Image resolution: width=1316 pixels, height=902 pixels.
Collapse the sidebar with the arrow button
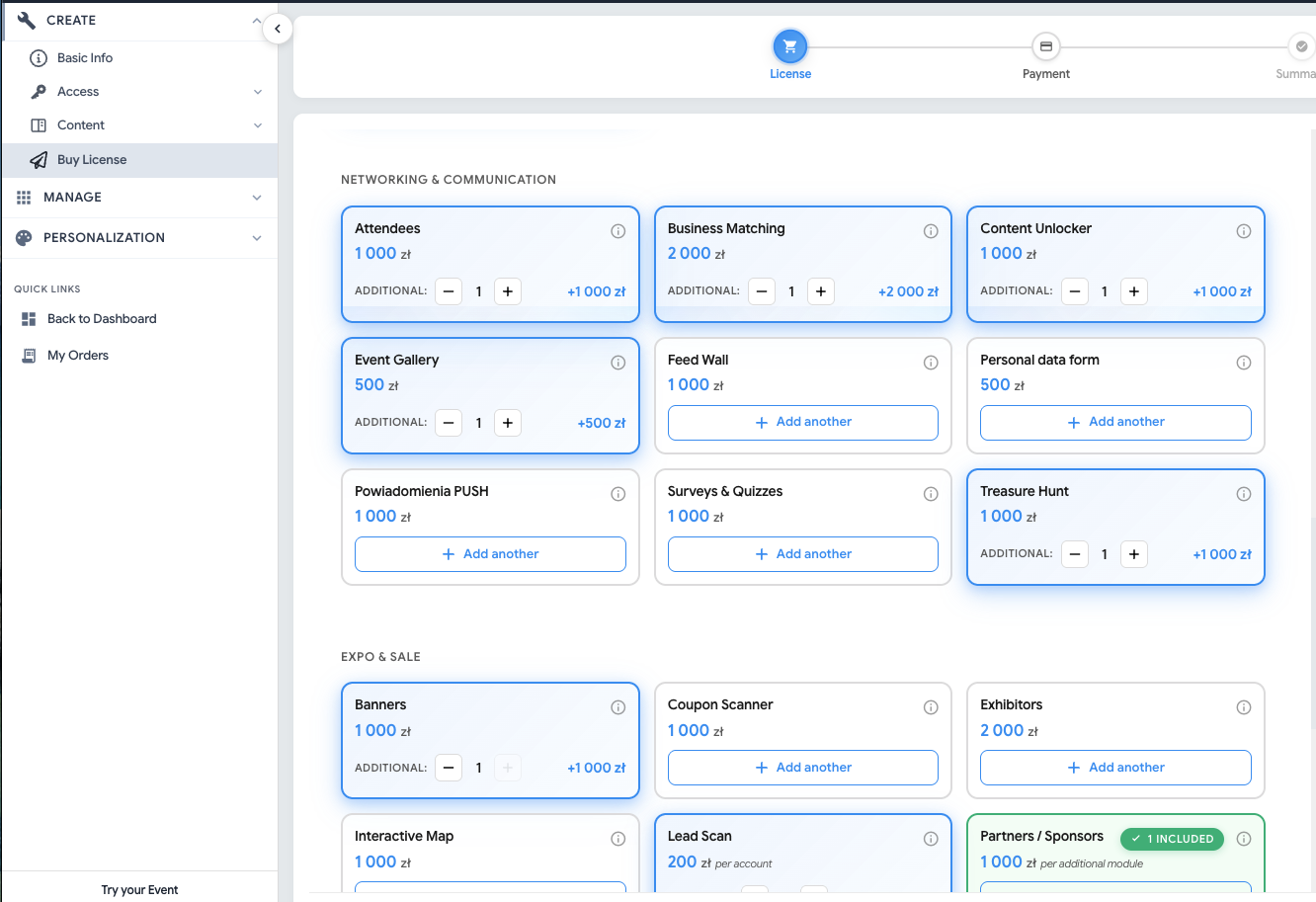tap(278, 29)
